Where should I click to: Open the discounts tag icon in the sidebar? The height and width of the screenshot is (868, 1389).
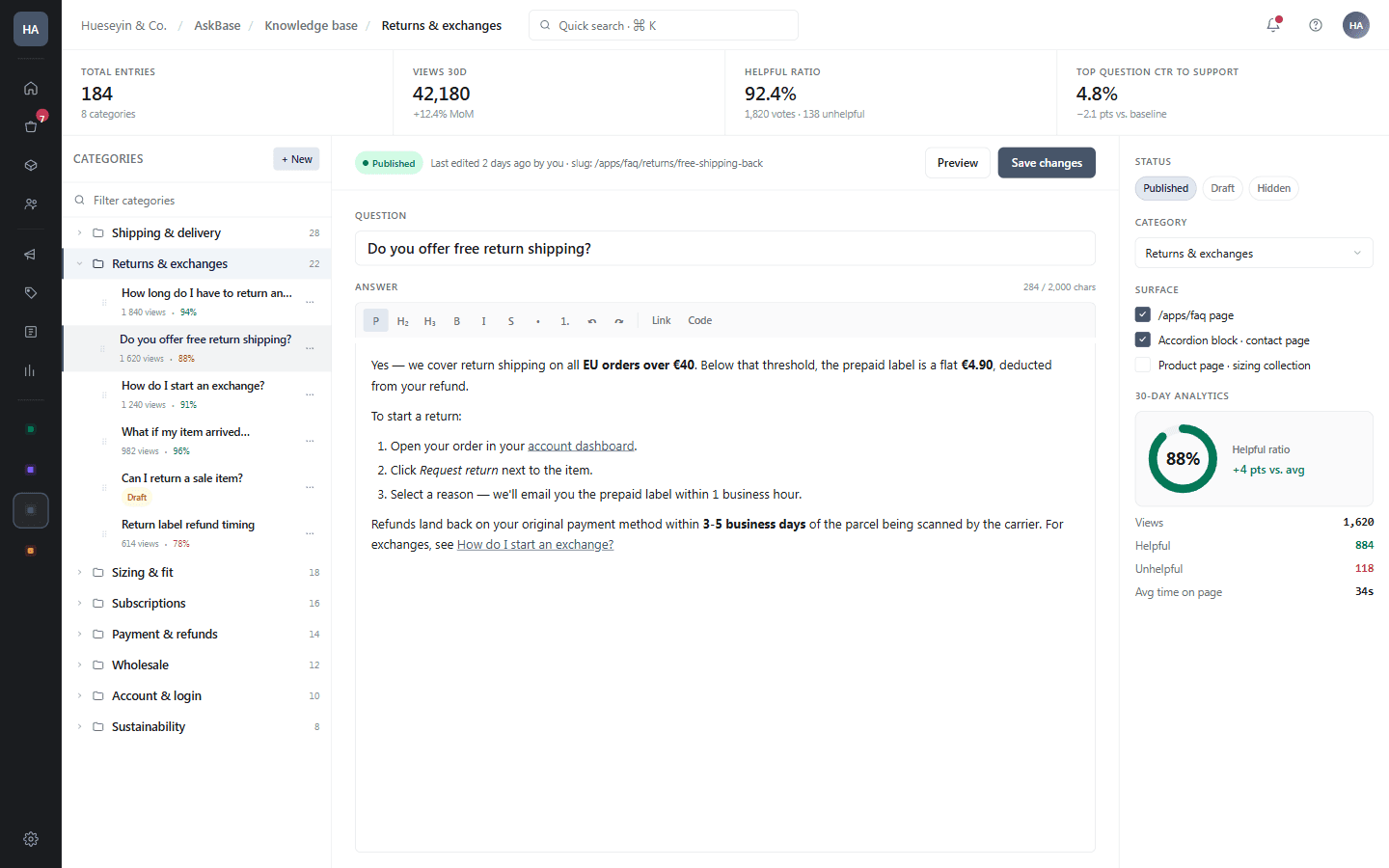click(31, 293)
